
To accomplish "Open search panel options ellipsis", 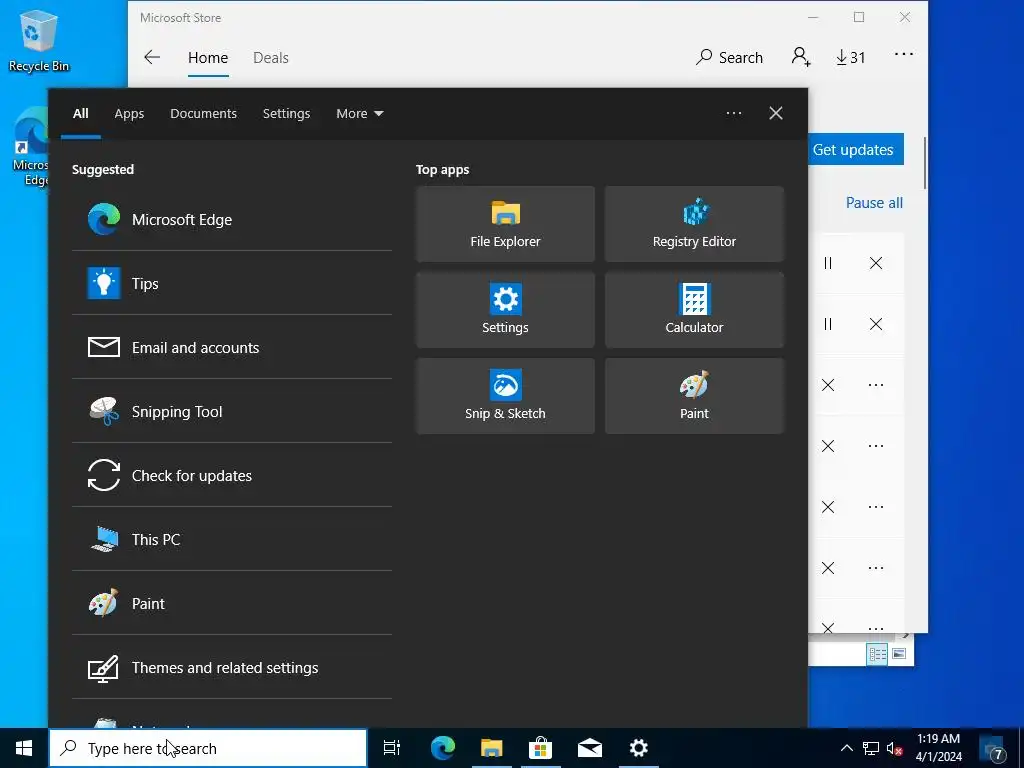I will 734,114.
